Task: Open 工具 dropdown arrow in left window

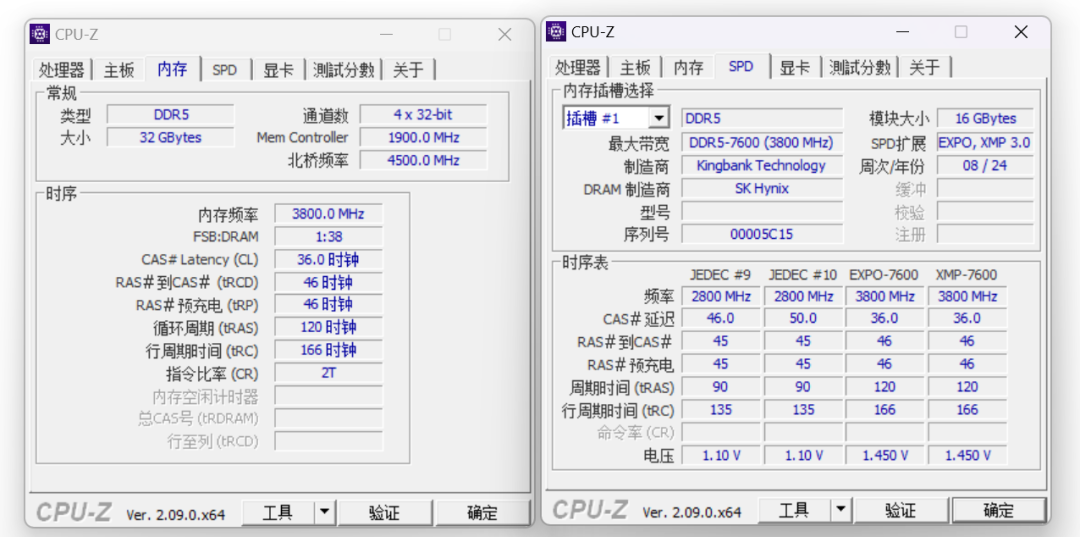Action: (325, 513)
